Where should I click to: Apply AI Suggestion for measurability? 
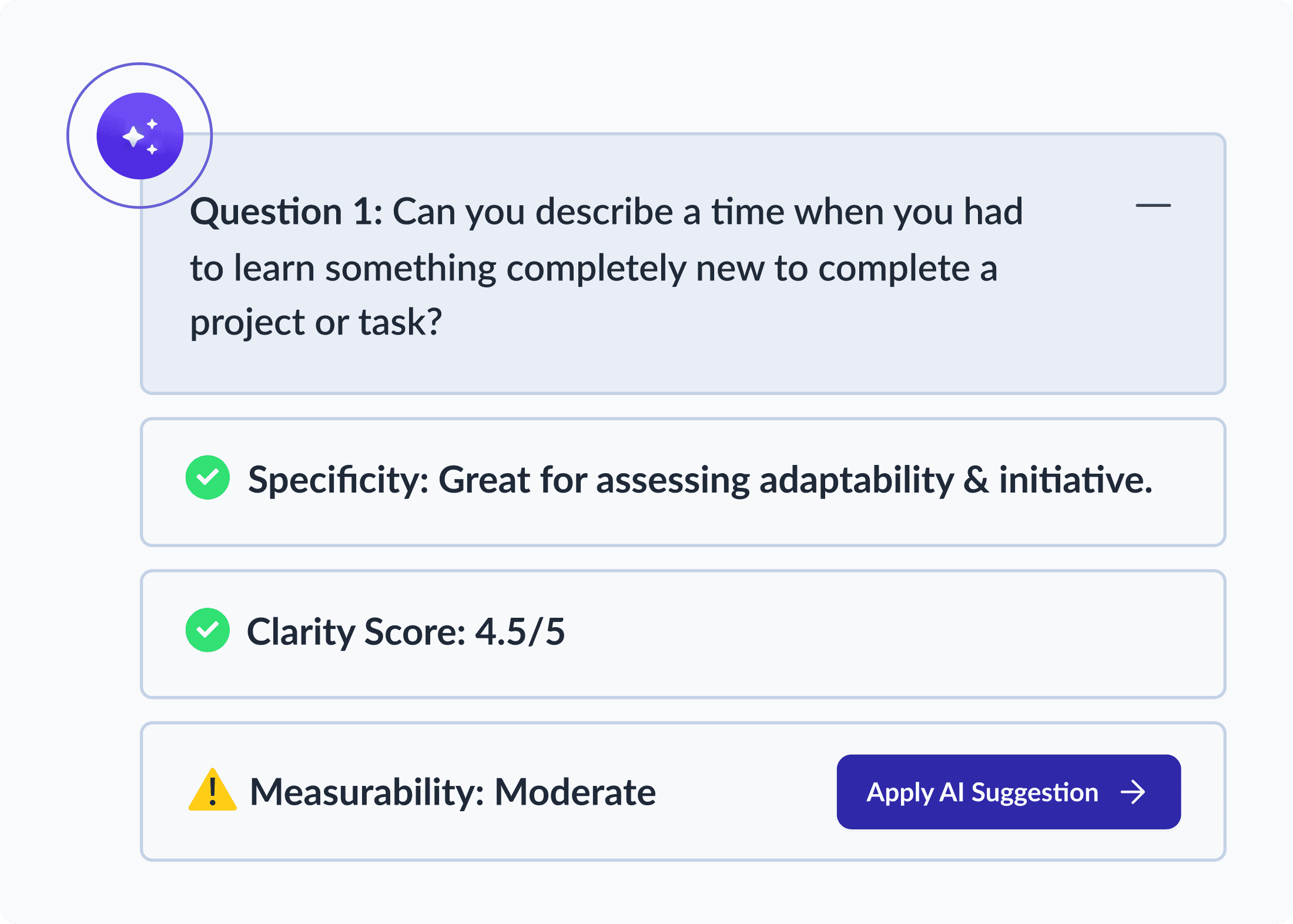coord(1009,792)
